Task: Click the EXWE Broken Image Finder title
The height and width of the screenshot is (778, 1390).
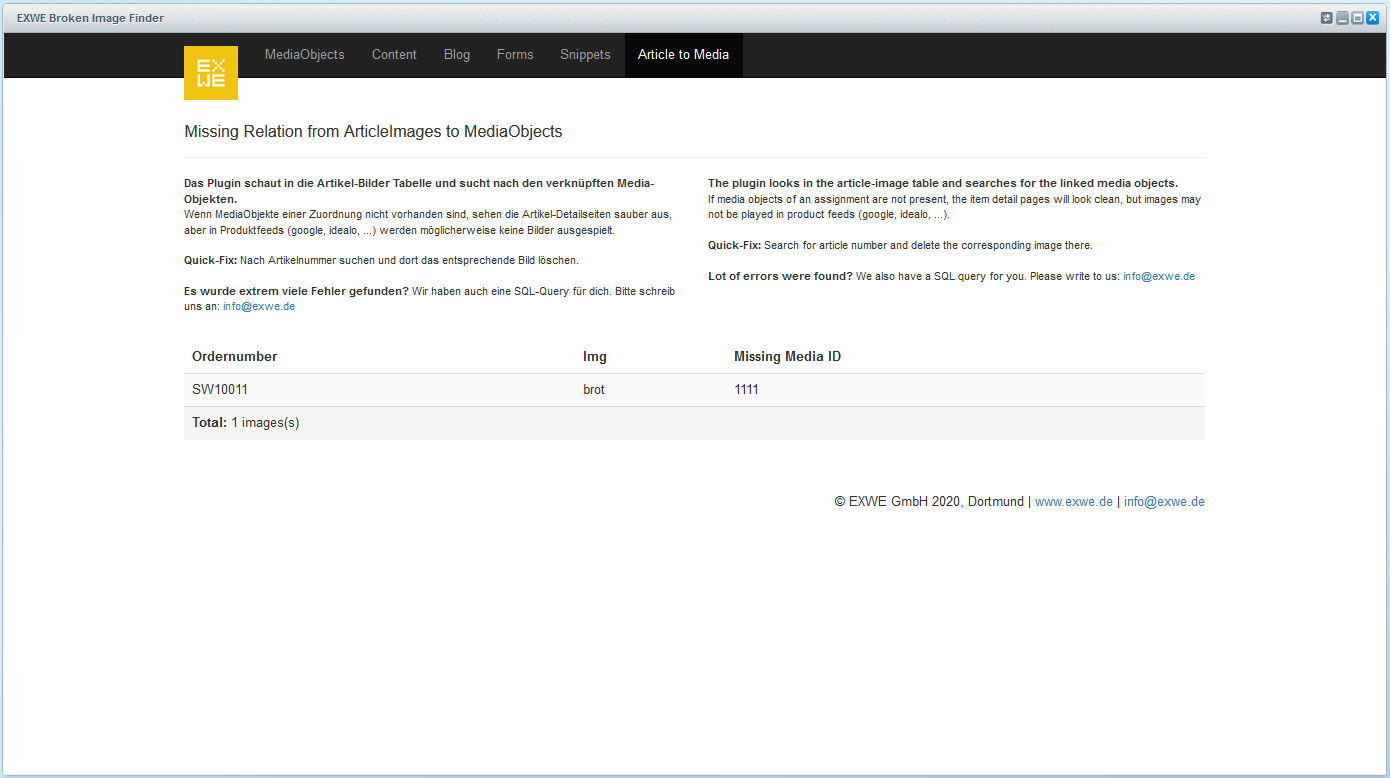Action: tap(90, 18)
